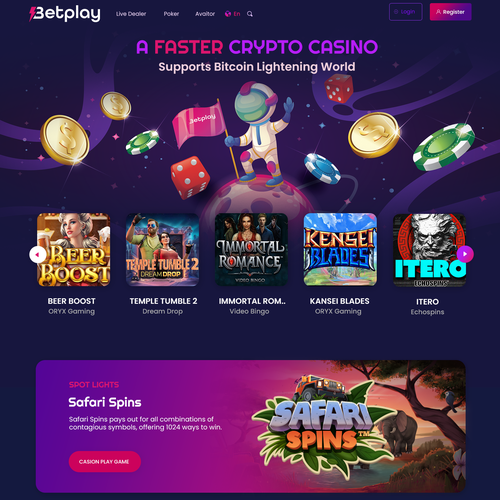
Task: Click the astronaut hero illustration
Action: tap(258, 133)
